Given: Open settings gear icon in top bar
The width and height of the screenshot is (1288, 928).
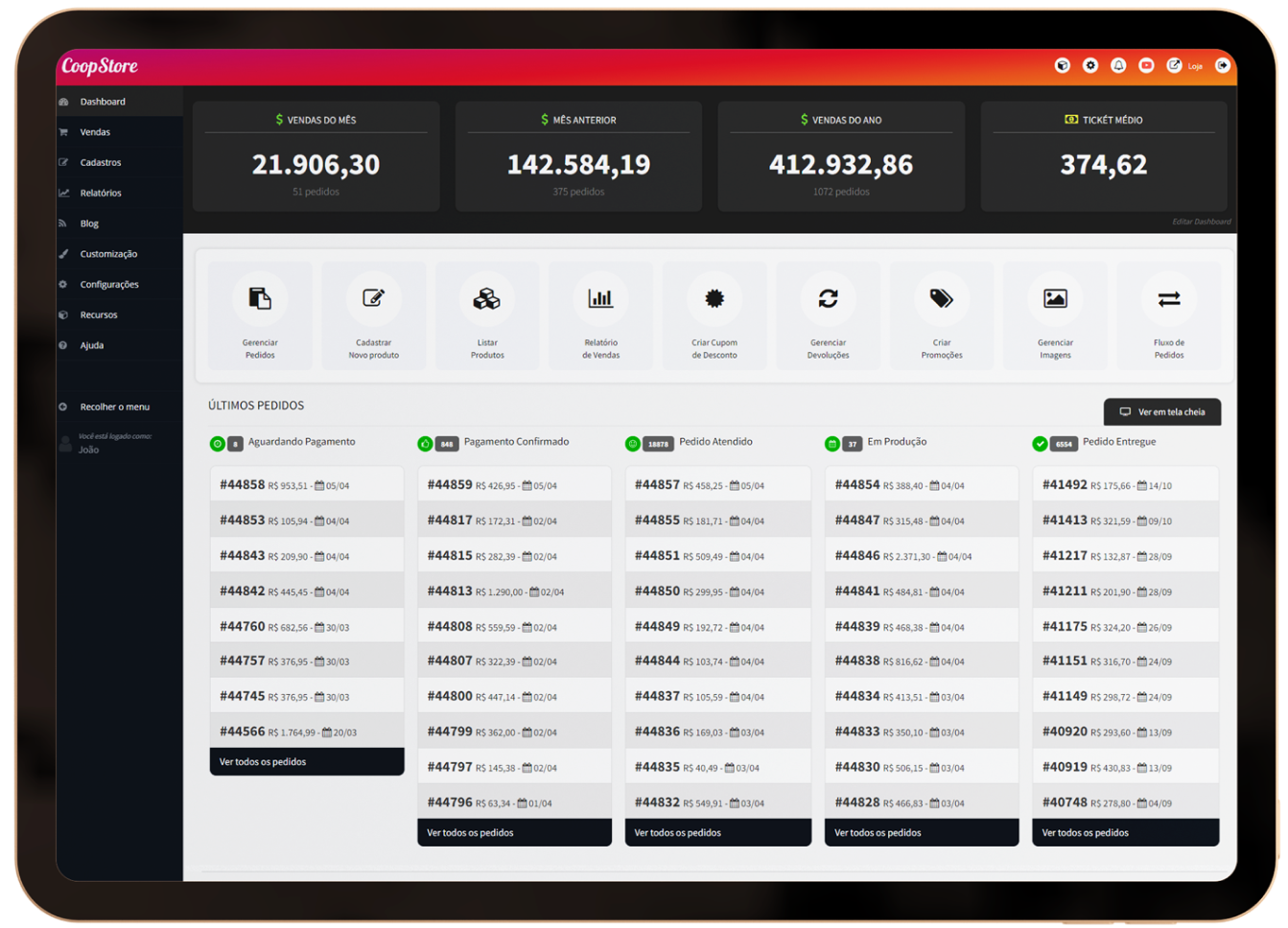Looking at the screenshot, I should pos(1089,65).
